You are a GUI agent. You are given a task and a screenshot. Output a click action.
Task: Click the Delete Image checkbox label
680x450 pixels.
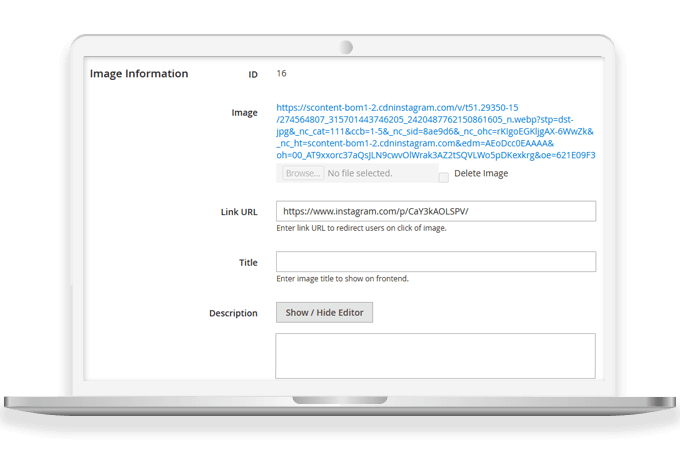point(481,174)
